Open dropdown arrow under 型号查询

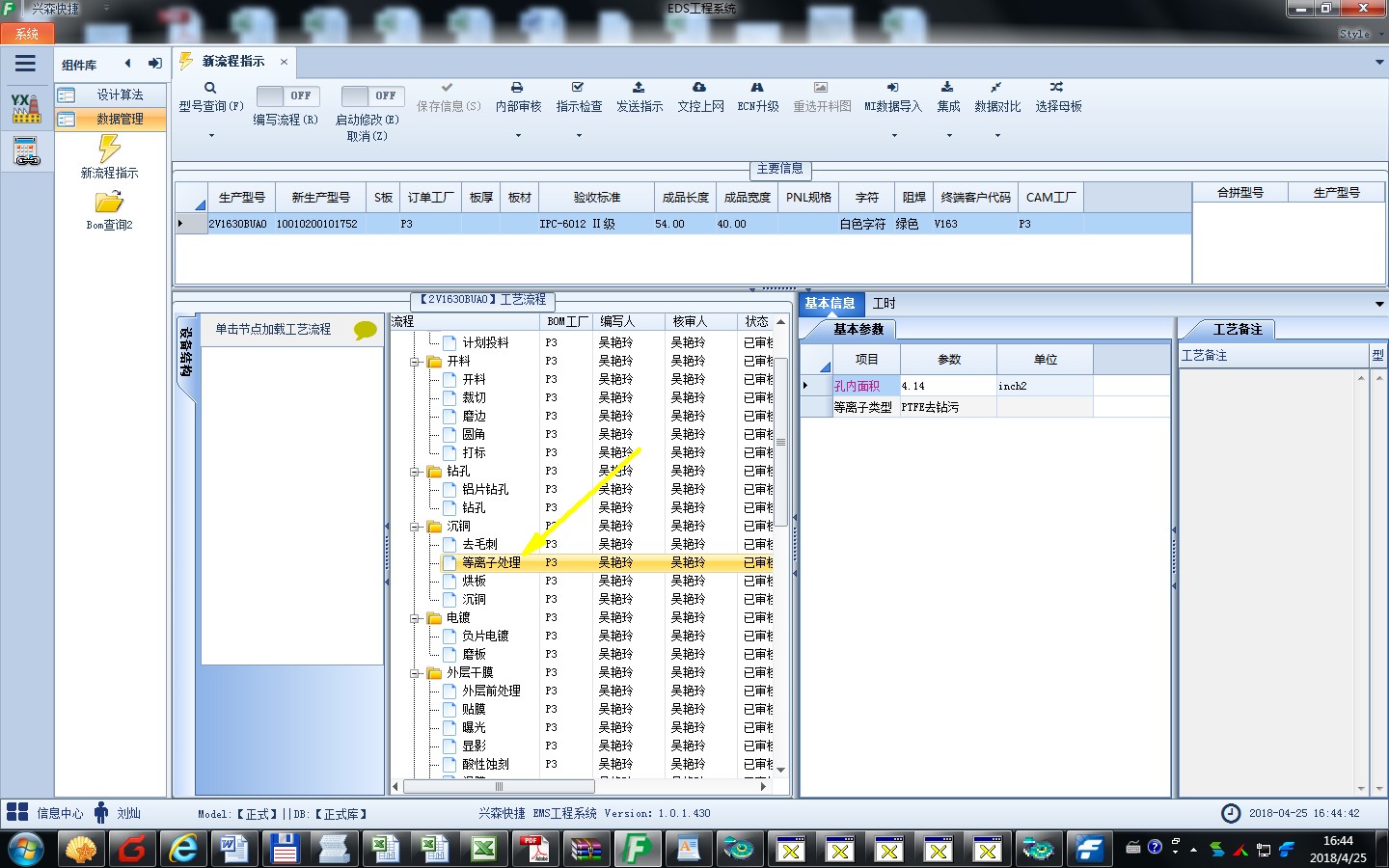click(x=210, y=136)
